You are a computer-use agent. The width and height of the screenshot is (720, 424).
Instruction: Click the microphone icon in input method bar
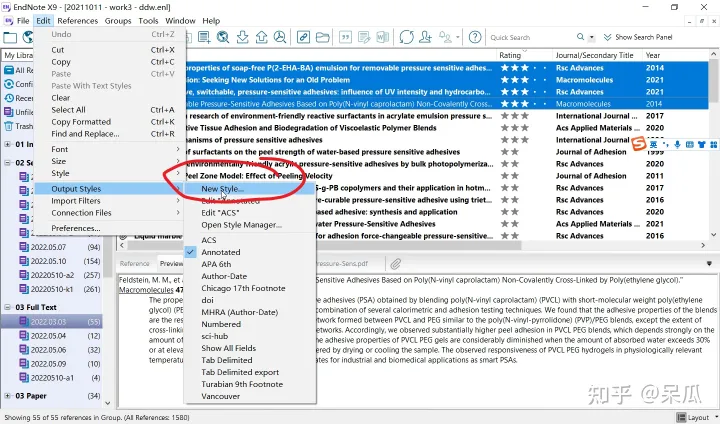[677, 144]
